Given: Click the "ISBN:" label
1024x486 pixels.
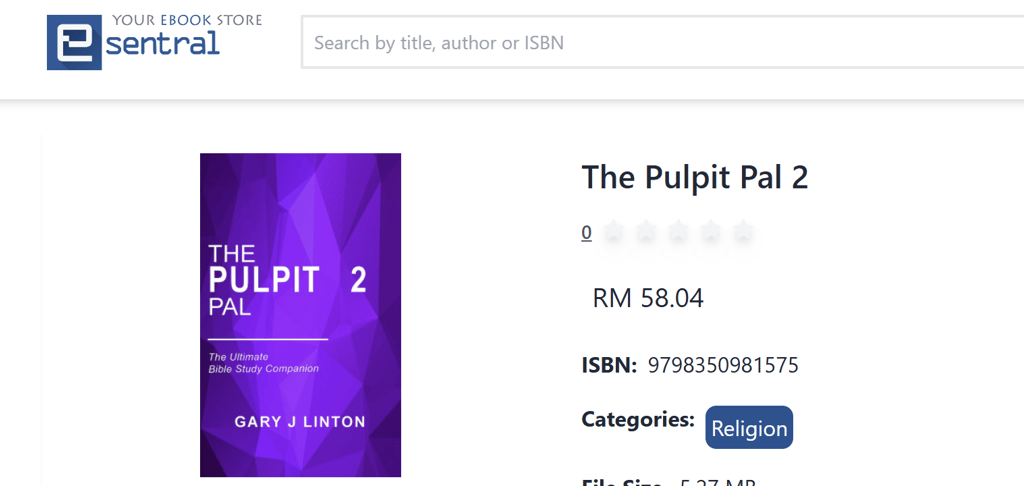Looking at the screenshot, I should [x=609, y=365].
